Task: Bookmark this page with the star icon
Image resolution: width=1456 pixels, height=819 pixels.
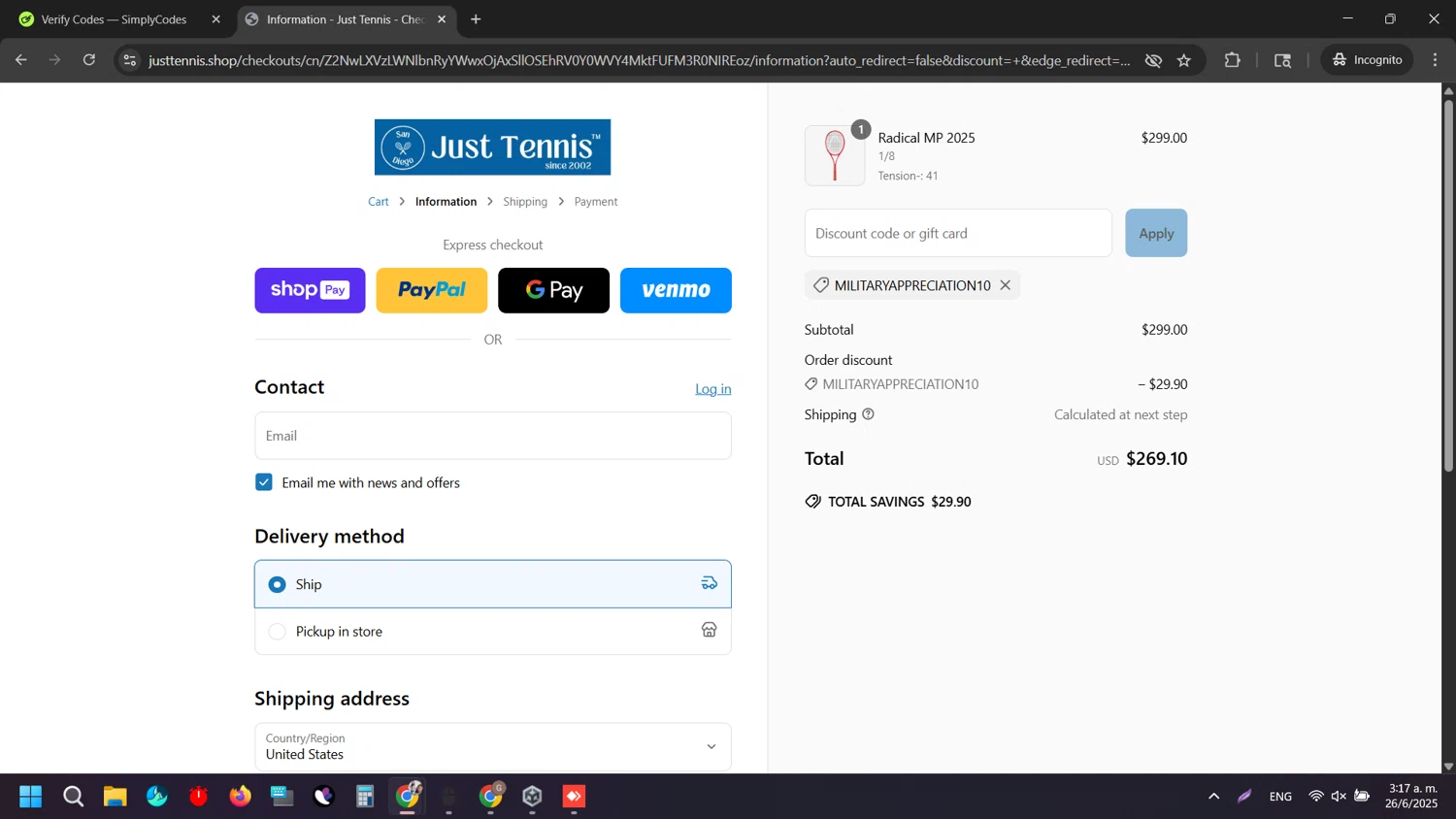Action: click(1184, 60)
